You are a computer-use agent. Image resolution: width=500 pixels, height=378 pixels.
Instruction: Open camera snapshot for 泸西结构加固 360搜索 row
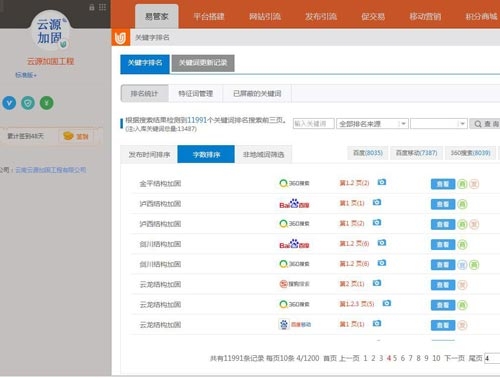[x=377, y=222]
